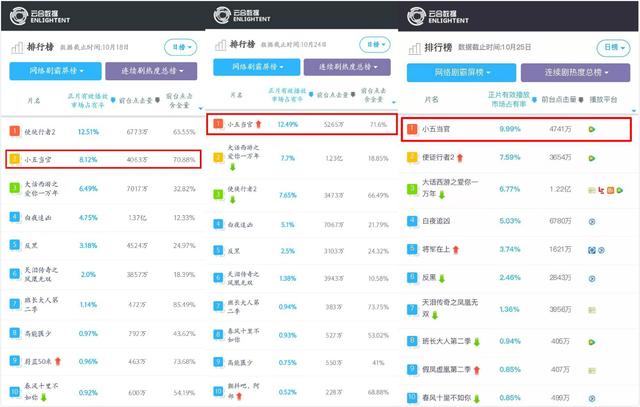Image resolution: width=640 pixels, height=407 pixels.
Task: Click Youku platform icon in October 25 白夜追凶 row
Action: click(x=592, y=222)
